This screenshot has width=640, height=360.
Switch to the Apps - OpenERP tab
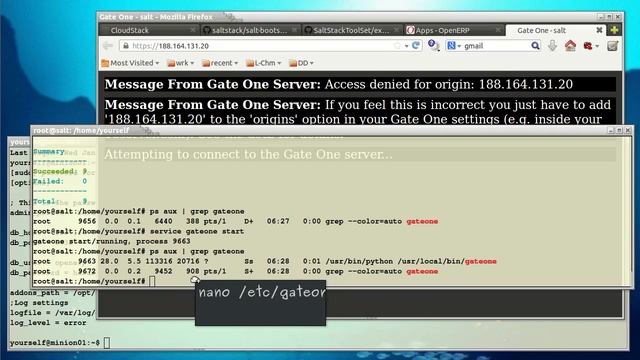click(x=454, y=30)
